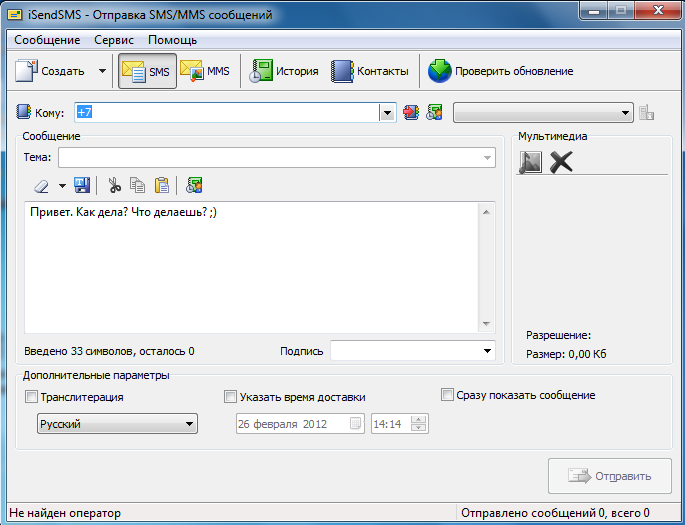This screenshot has width=685, height=525.
Task: Copy message text icon
Action: point(138,185)
